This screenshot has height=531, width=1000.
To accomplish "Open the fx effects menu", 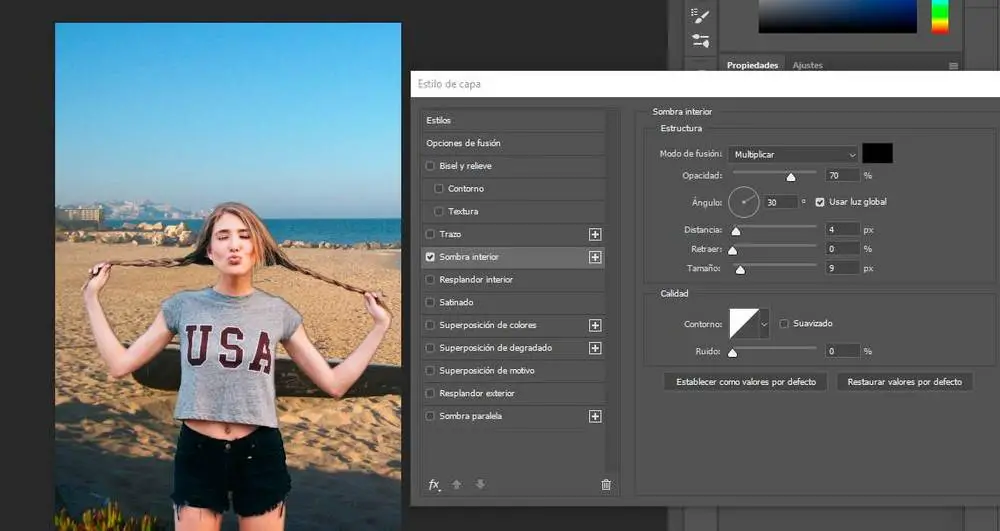I will coord(434,485).
